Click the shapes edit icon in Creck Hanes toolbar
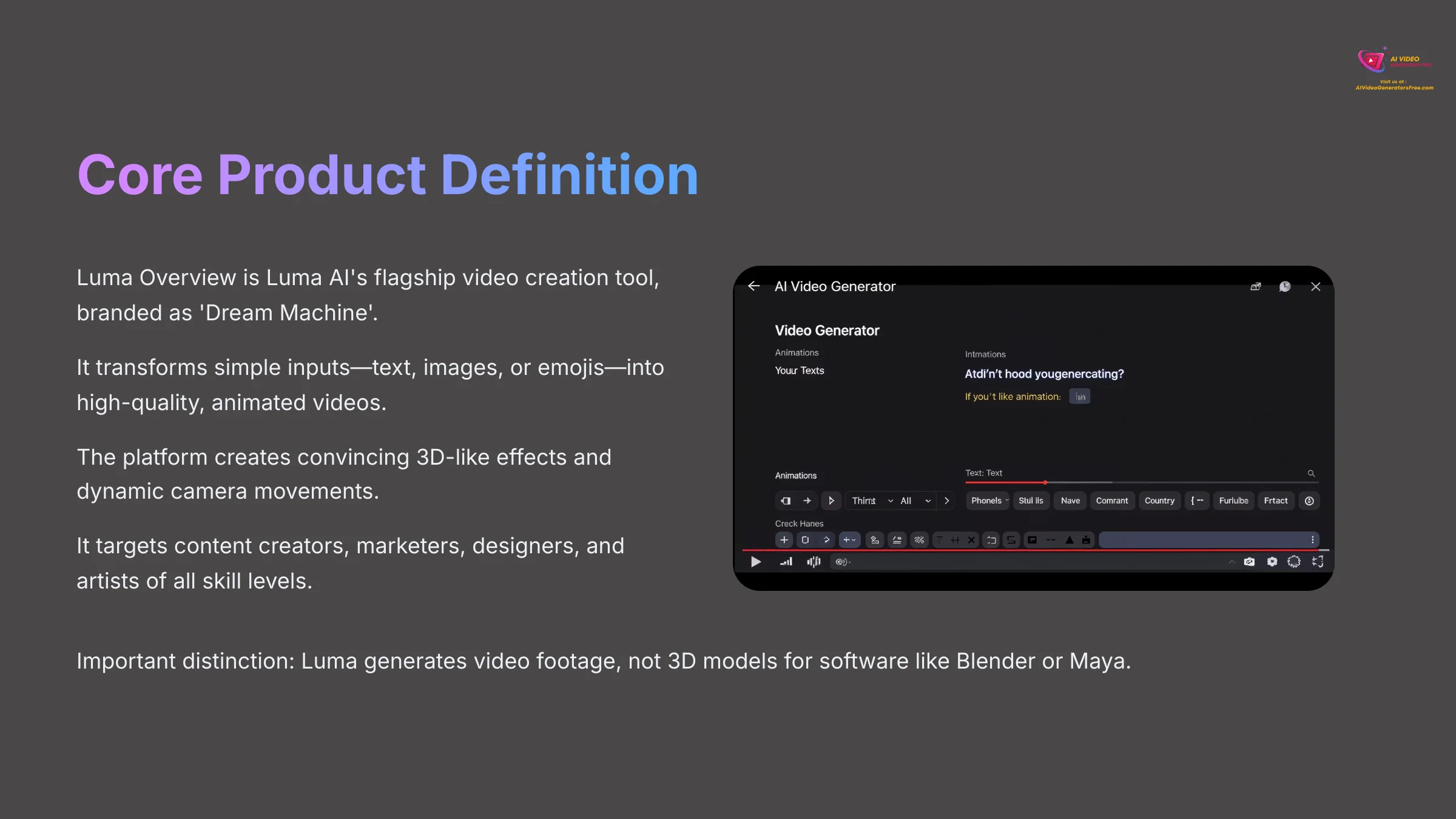 [875, 539]
